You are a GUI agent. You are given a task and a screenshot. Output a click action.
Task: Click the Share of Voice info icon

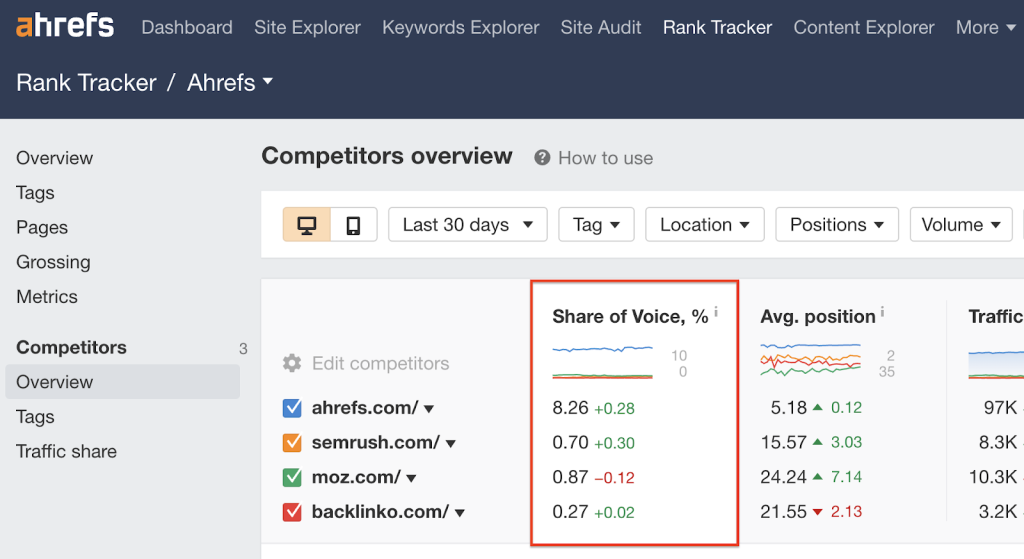[x=716, y=313]
